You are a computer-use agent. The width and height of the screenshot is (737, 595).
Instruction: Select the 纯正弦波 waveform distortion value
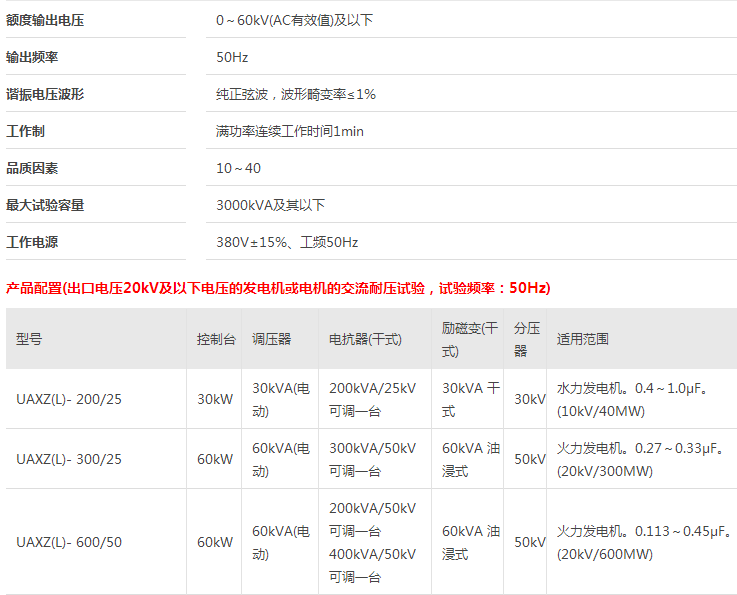(296, 94)
